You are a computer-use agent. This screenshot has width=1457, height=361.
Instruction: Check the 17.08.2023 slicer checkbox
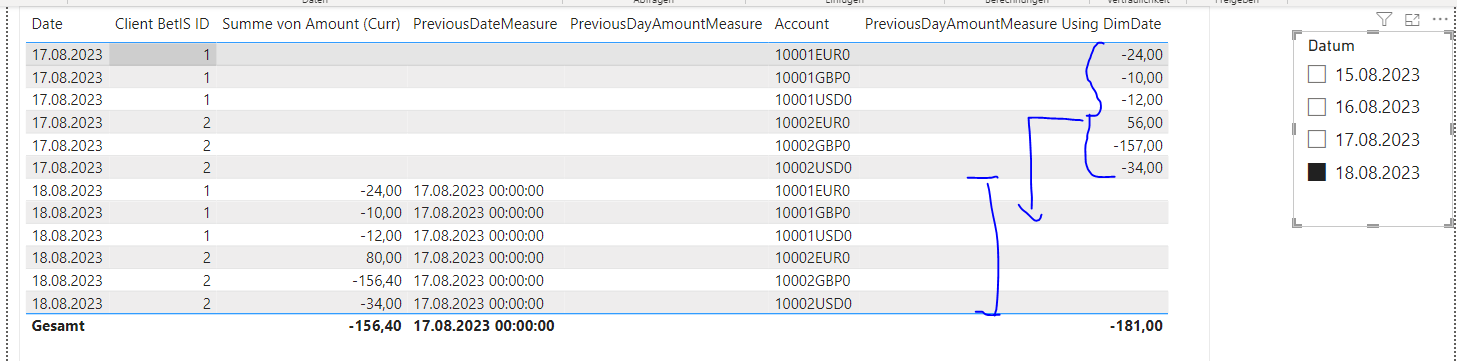pyautogui.click(x=1317, y=140)
